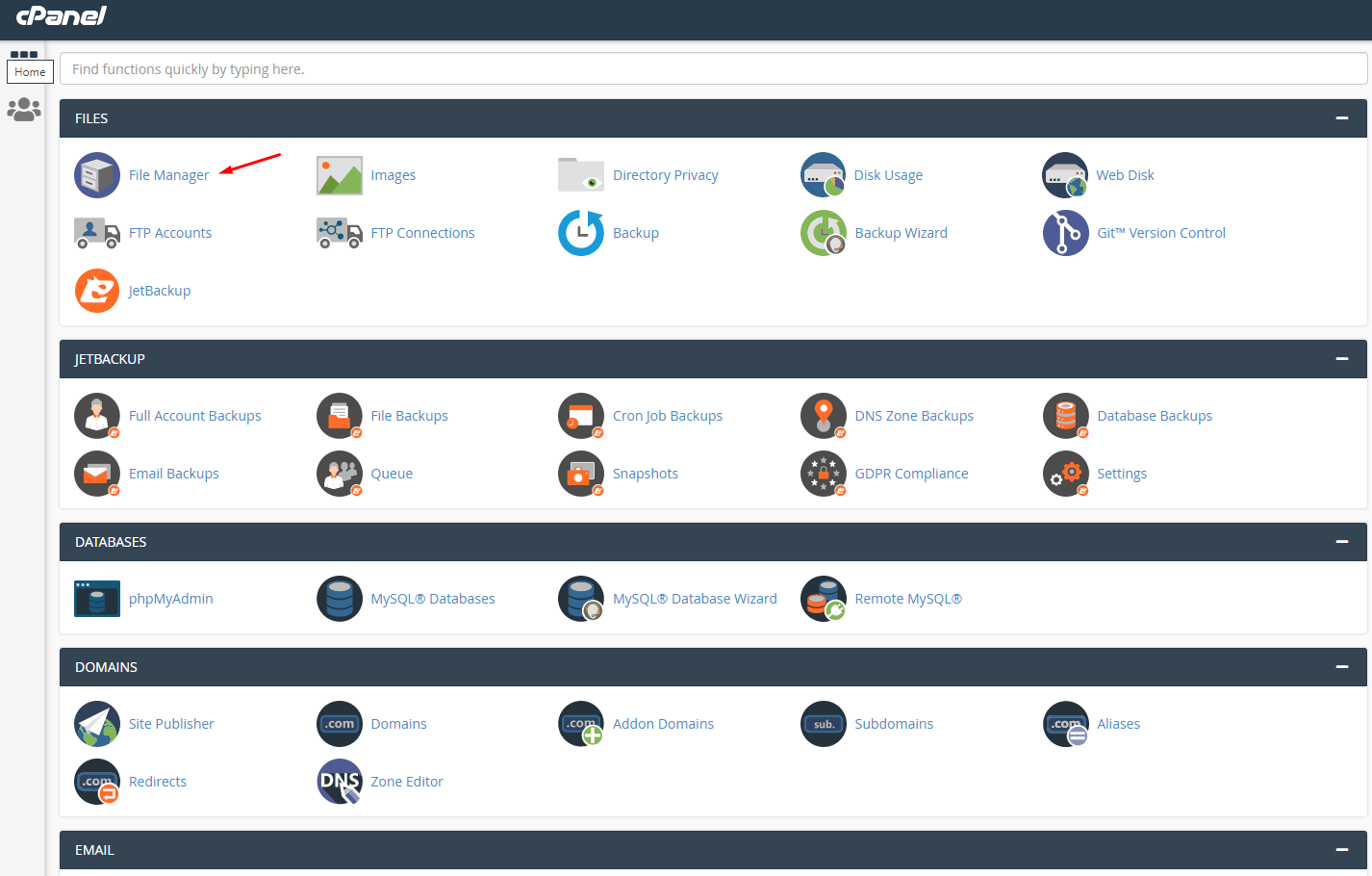Open the MySQL Database Wizard link

tap(694, 599)
